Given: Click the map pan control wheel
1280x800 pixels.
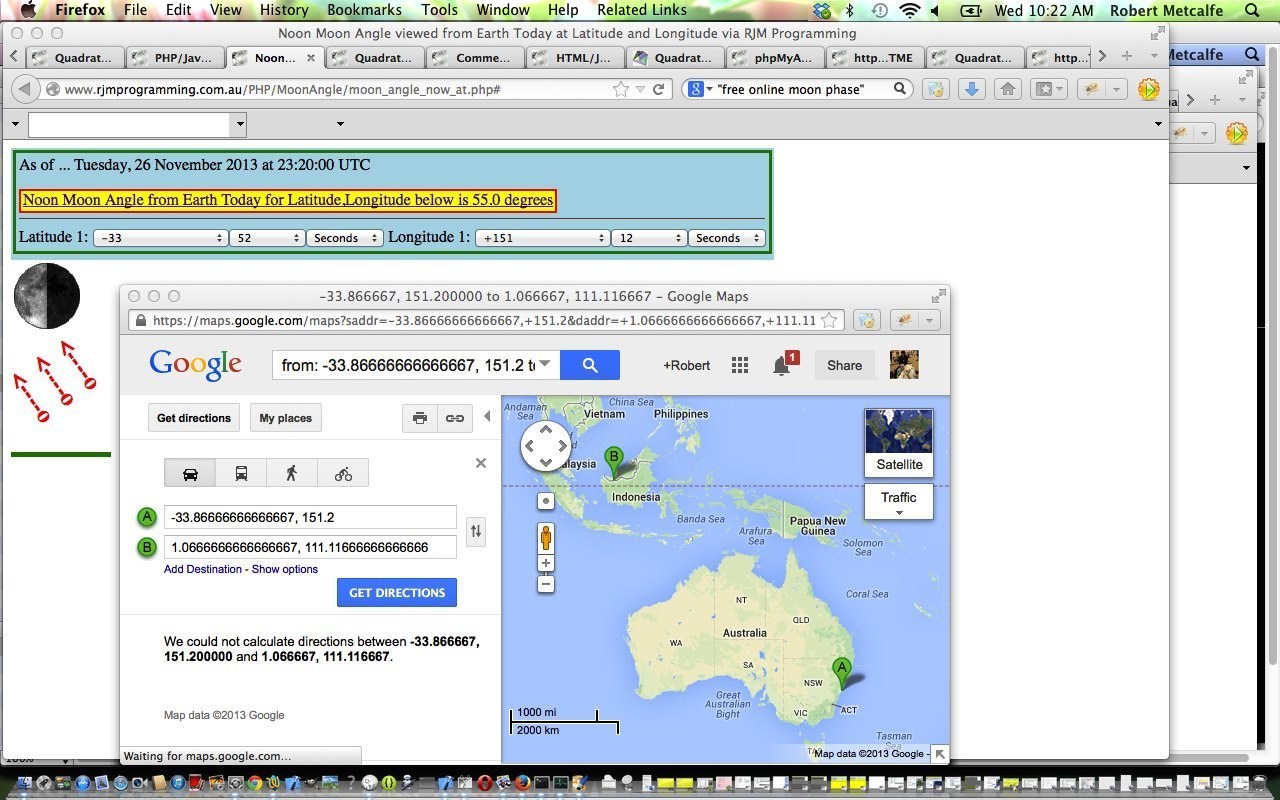Looking at the screenshot, I should pyautogui.click(x=546, y=446).
